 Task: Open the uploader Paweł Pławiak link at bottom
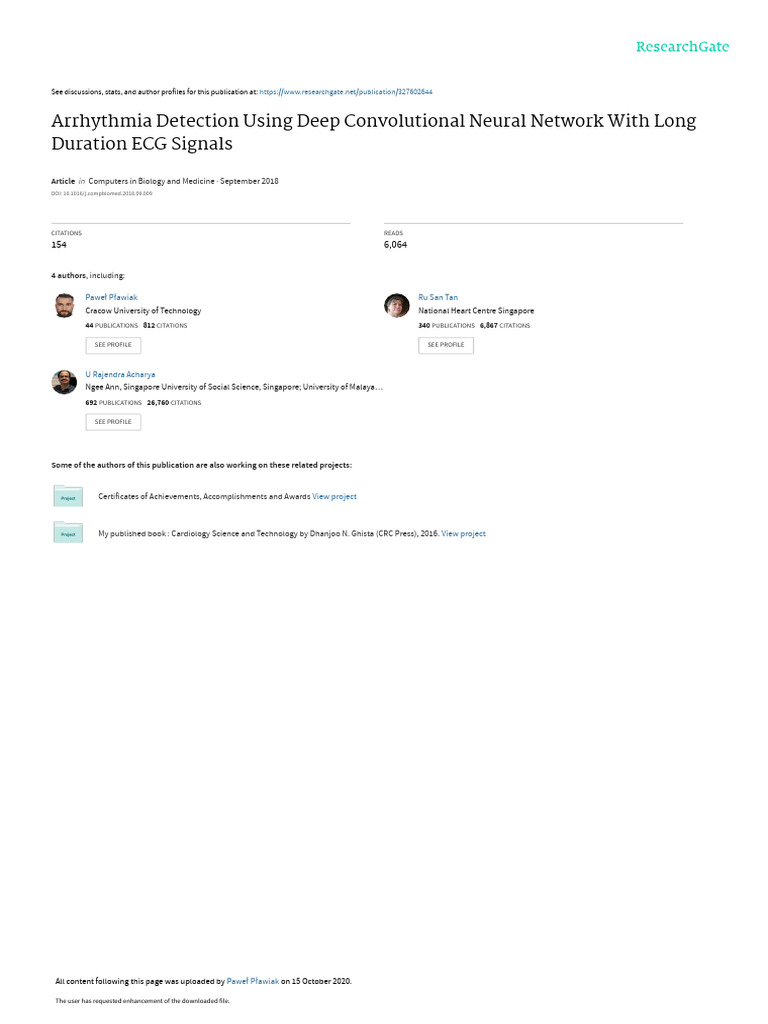253,981
